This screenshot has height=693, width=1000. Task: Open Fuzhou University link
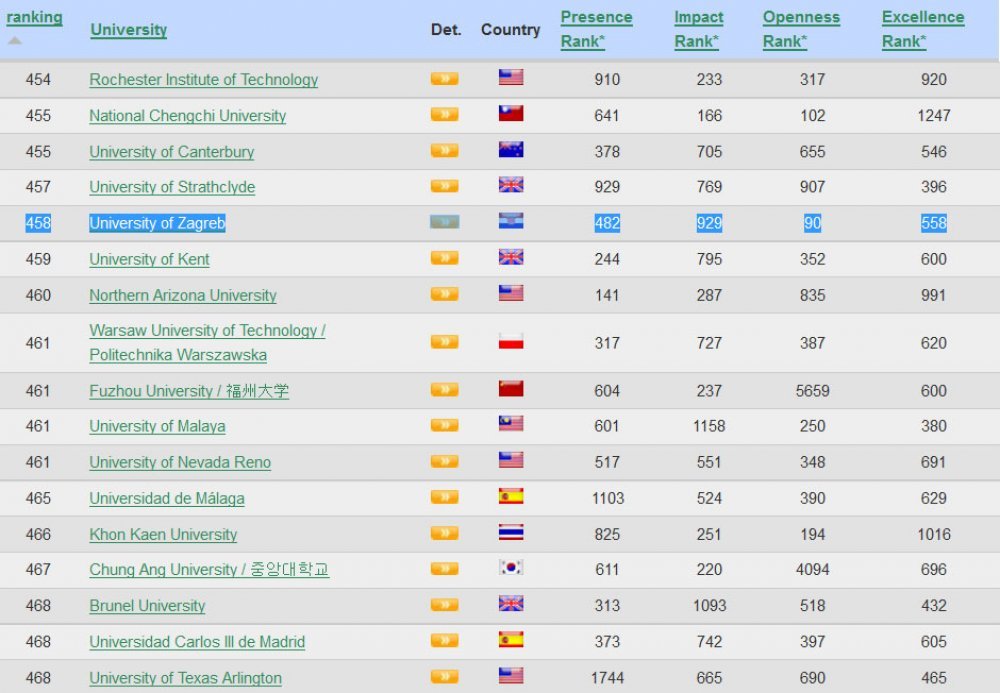coord(189,391)
